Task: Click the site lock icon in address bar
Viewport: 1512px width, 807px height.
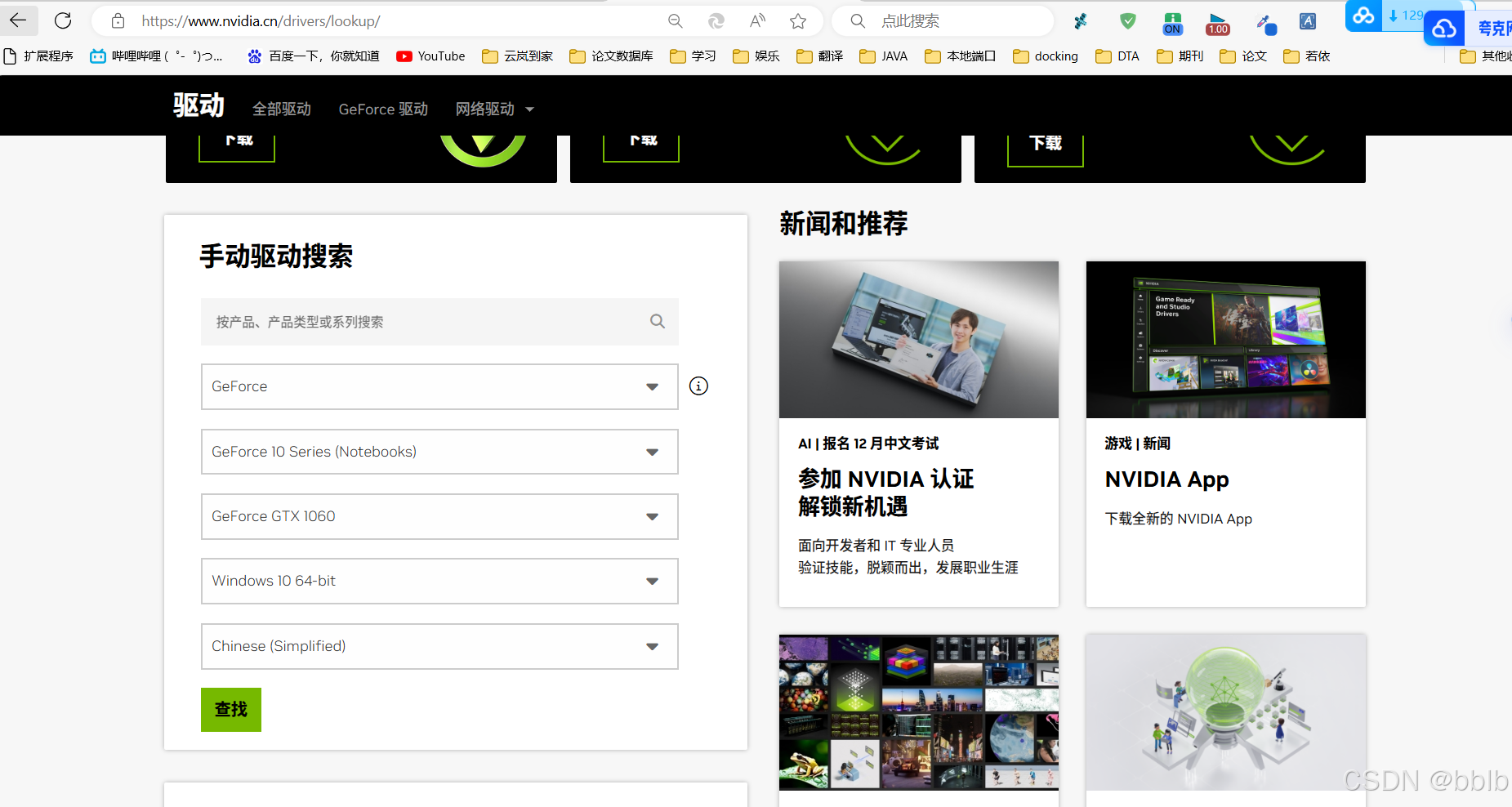Action: 118,21
